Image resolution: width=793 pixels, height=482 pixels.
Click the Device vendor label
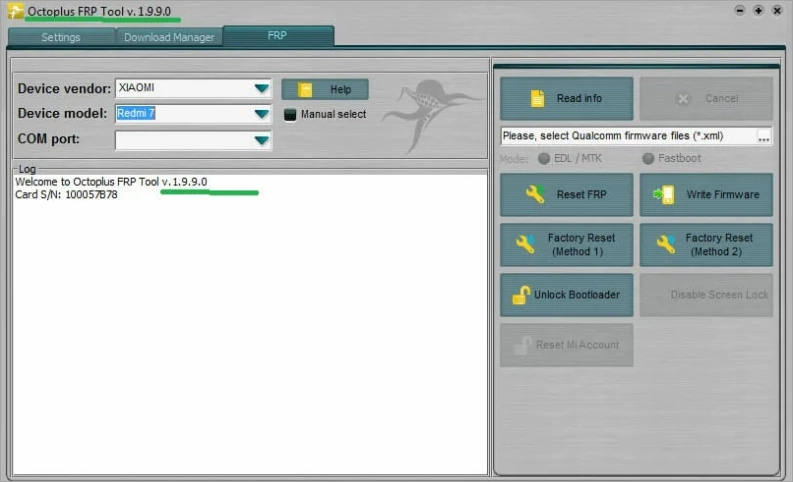(64, 89)
